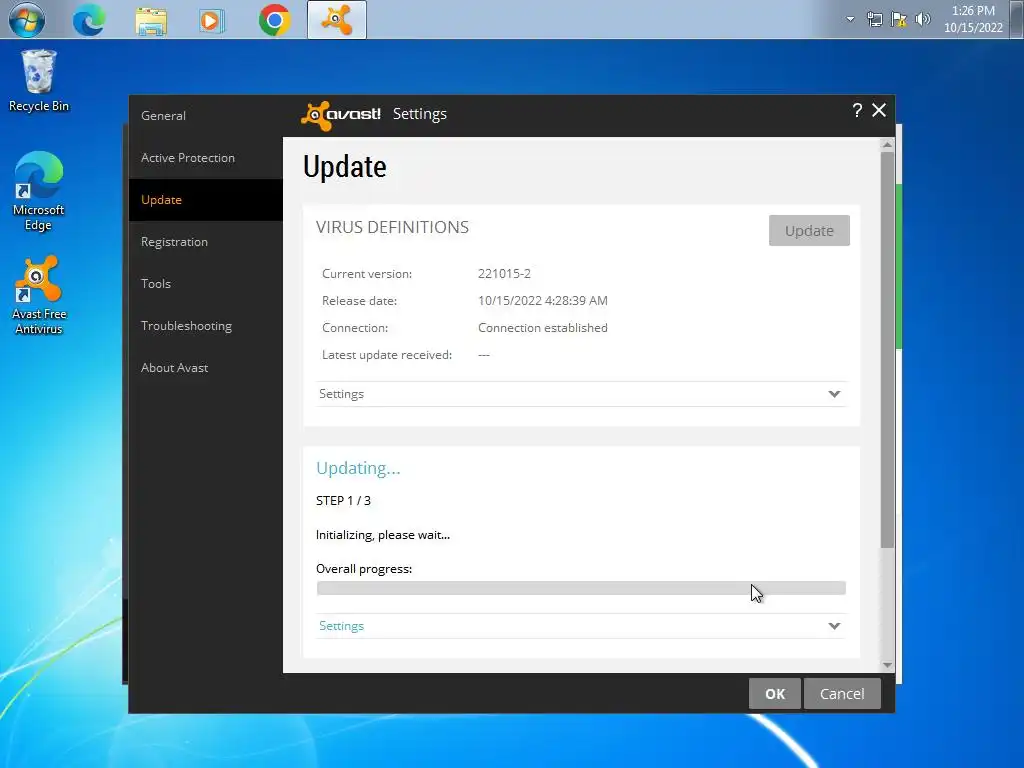Click the Cancel button

842,694
